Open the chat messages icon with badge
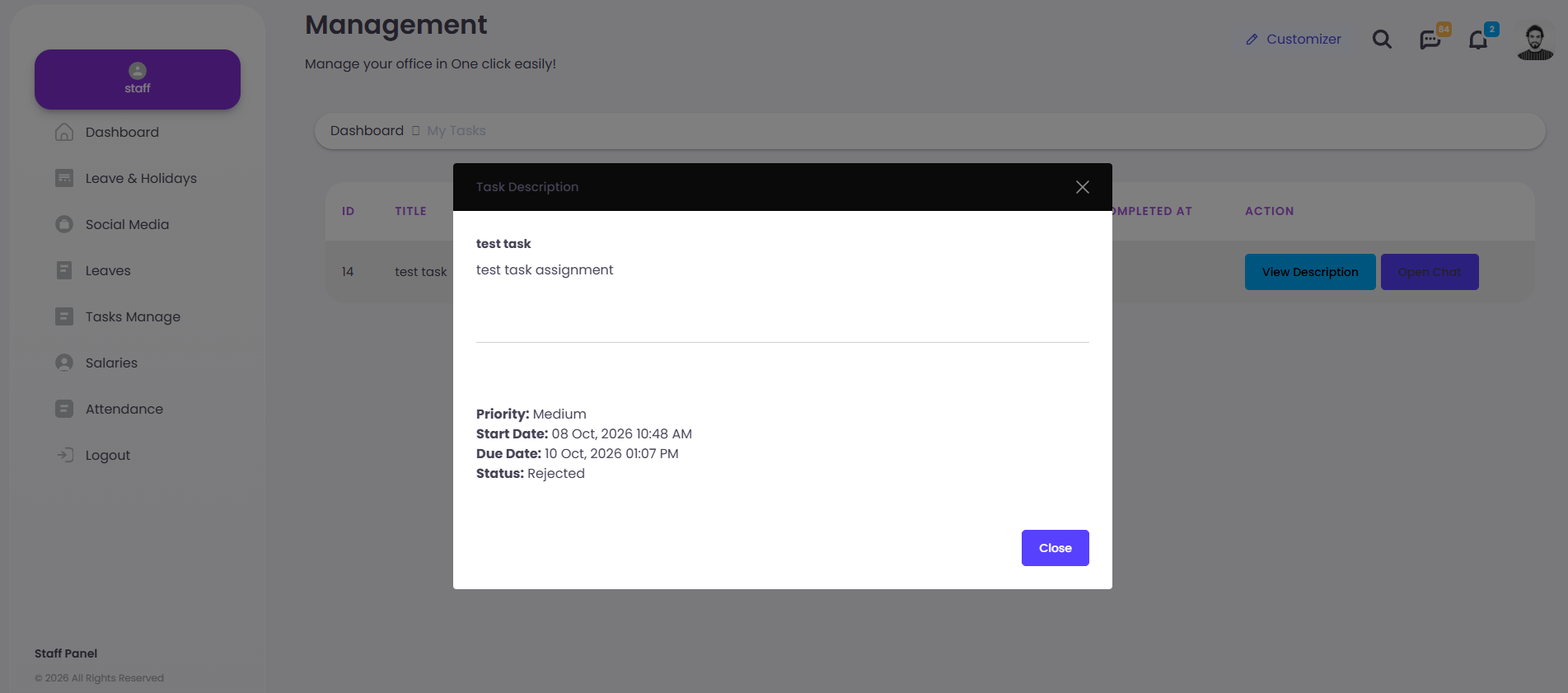 click(x=1430, y=40)
